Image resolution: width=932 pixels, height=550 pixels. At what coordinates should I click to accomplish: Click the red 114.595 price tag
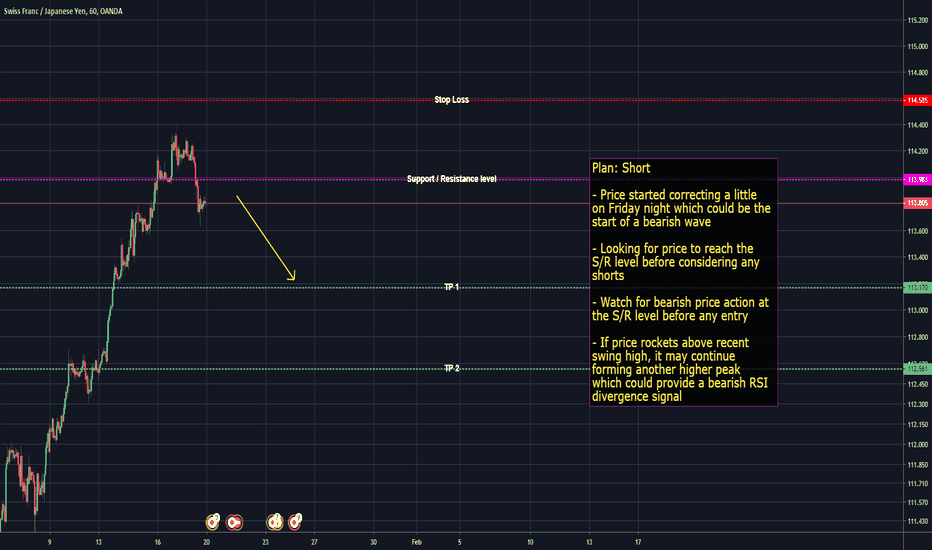(916, 101)
